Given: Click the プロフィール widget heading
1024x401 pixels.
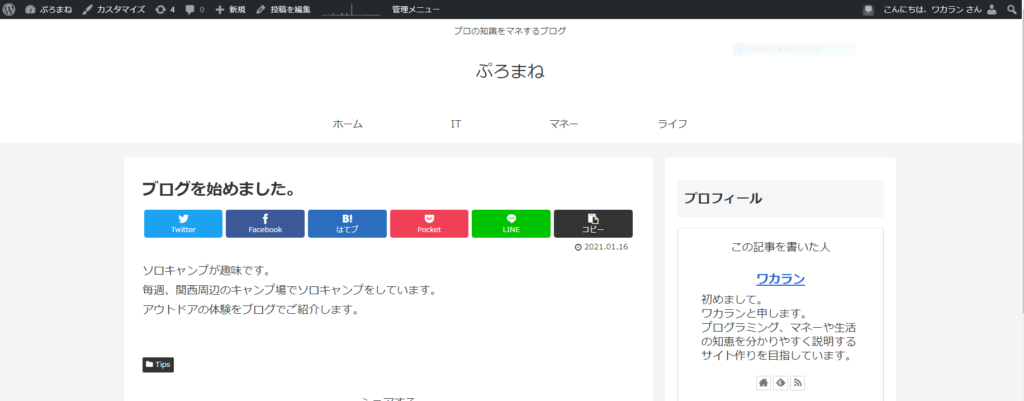Looking at the screenshot, I should tap(723, 199).
